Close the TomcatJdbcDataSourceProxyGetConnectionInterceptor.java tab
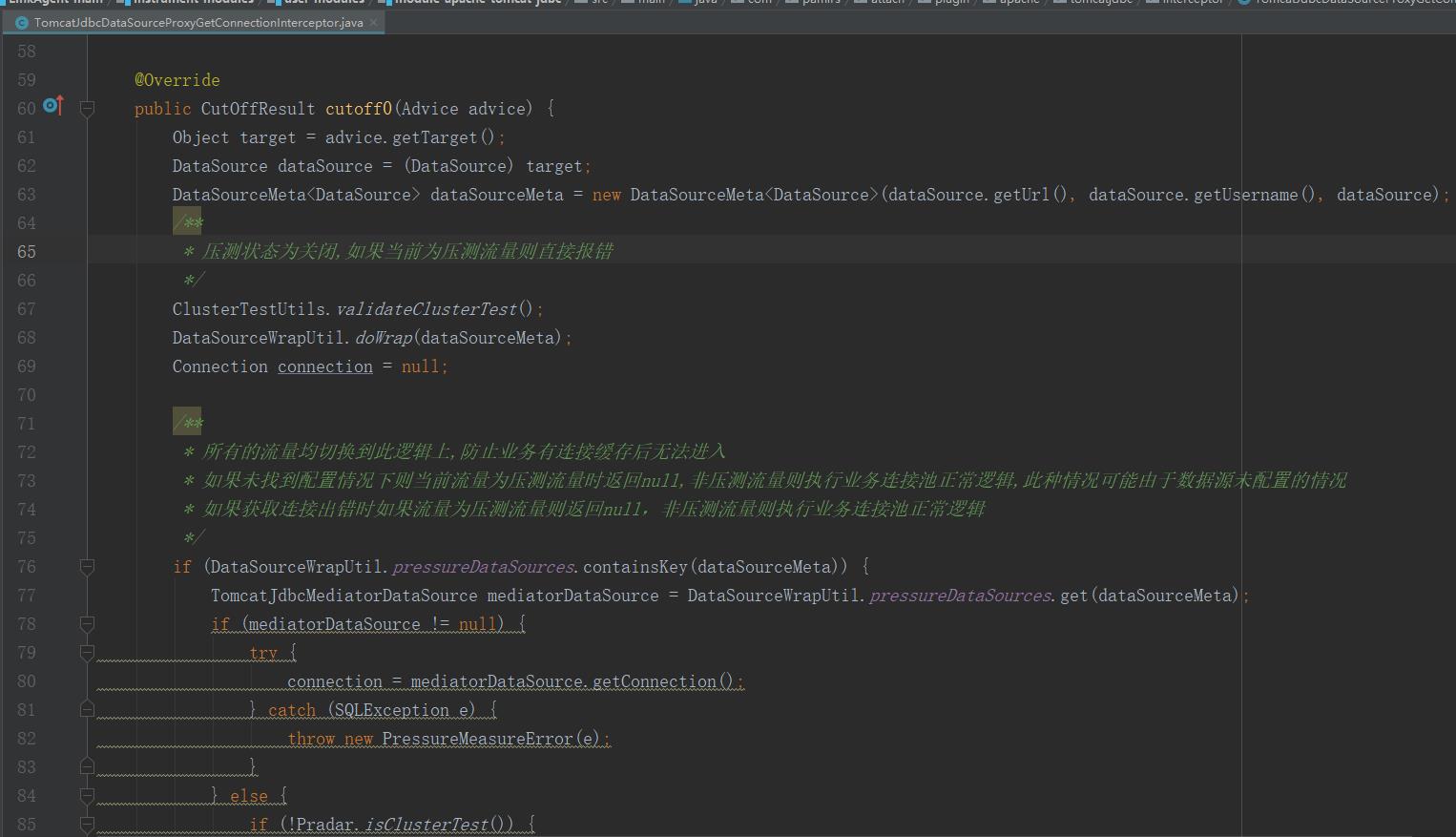The width and height of the screenshot is (1456, 837). pos(373,22)
